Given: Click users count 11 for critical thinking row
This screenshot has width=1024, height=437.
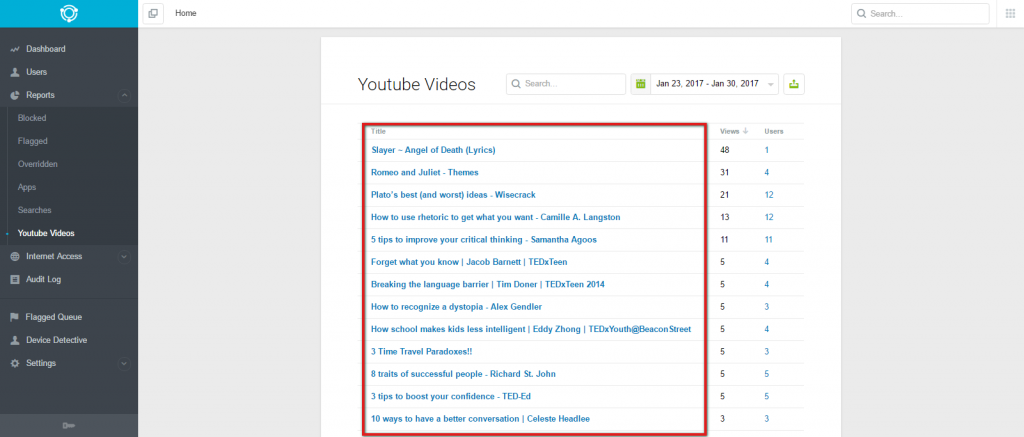Looking at the screenshot, I should [769, 240].
